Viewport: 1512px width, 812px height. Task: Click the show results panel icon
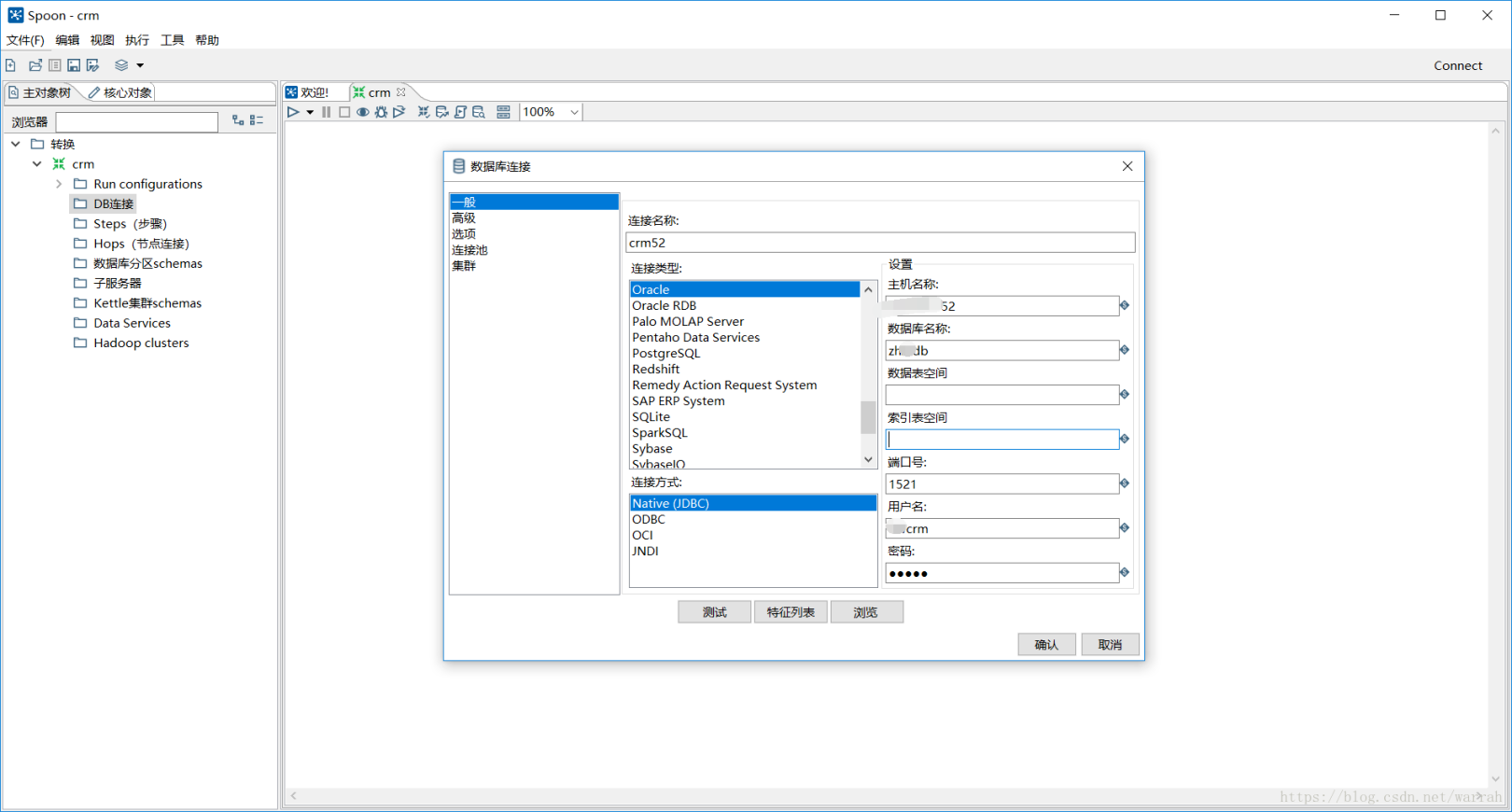504,112
